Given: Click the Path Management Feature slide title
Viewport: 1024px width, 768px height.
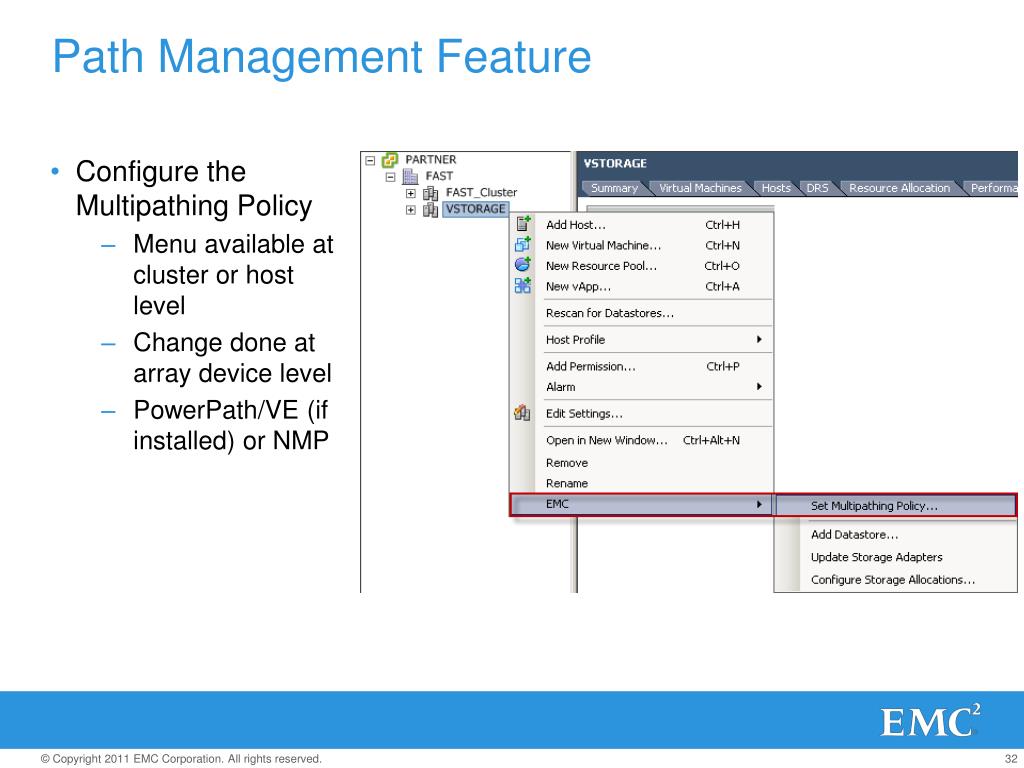Looking at the screenshot, I should pyautogui.click(x=321, y=56).
